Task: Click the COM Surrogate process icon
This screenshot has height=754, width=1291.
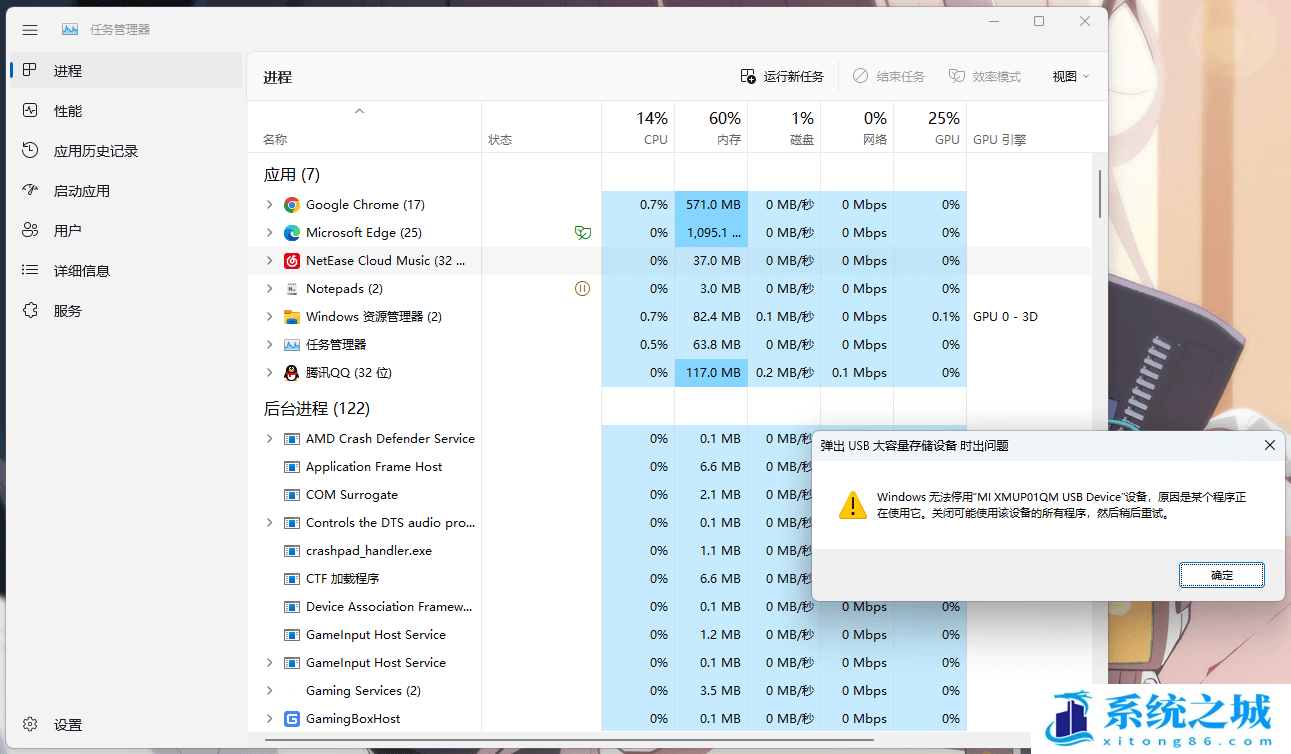Action: 291,495
